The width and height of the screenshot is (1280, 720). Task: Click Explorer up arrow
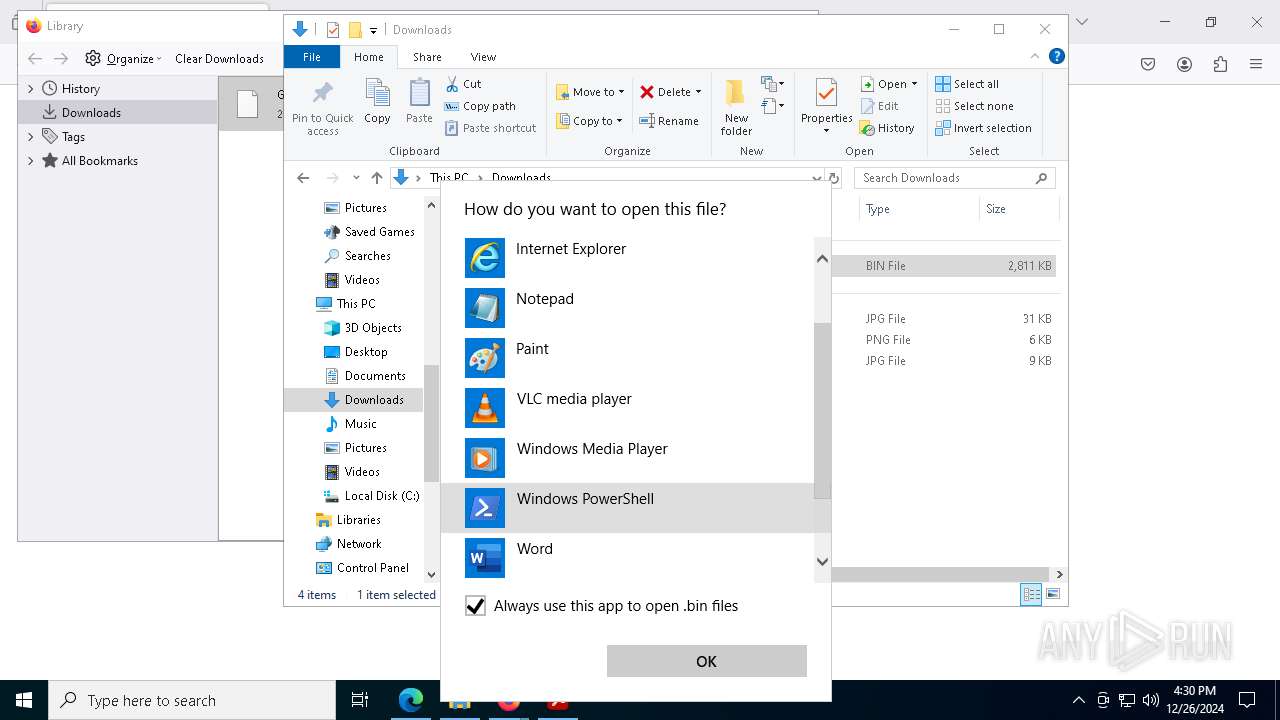tap(376, 178)
